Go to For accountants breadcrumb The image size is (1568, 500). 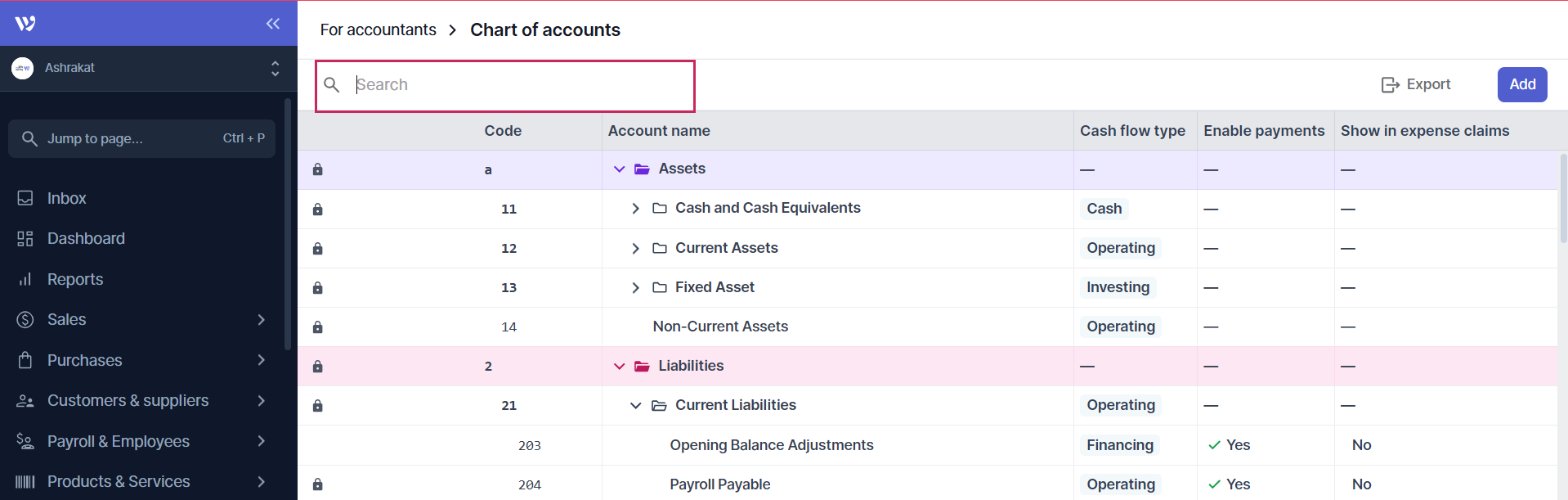click(378, 30)
